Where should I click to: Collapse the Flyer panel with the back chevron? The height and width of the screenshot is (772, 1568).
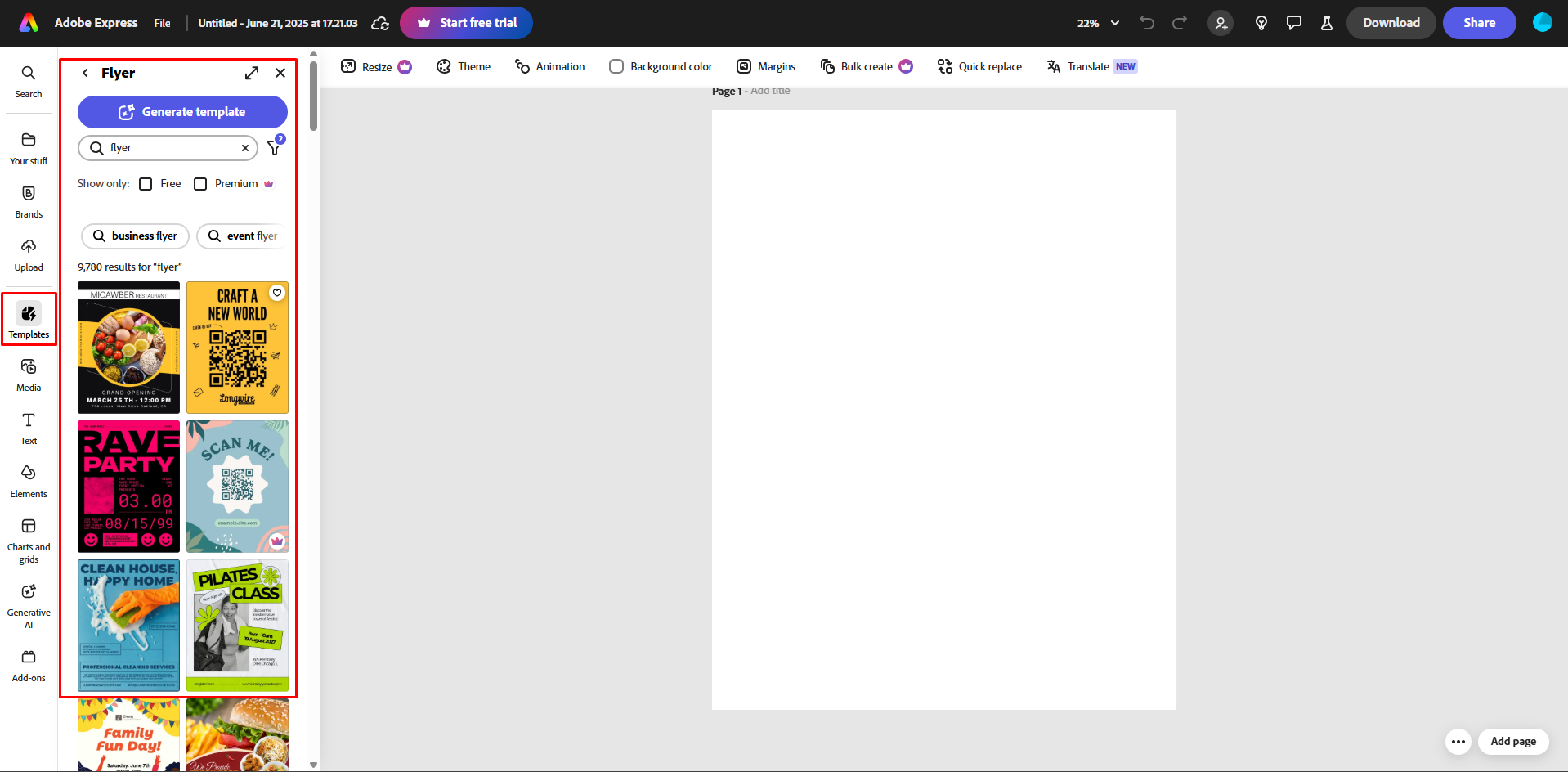point(85,73)
